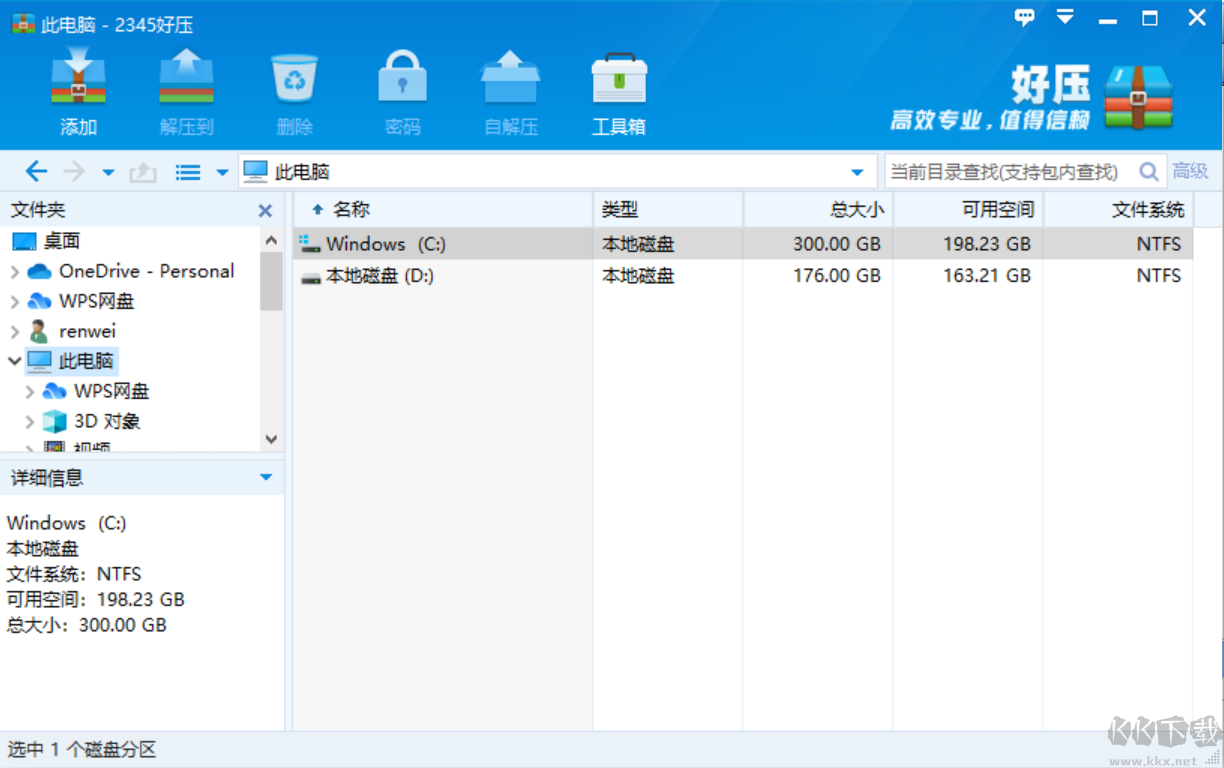Open the feedback speech bubble icon
The height and width of the screenshot is (768, 1224).
[x=1025, y=17]
